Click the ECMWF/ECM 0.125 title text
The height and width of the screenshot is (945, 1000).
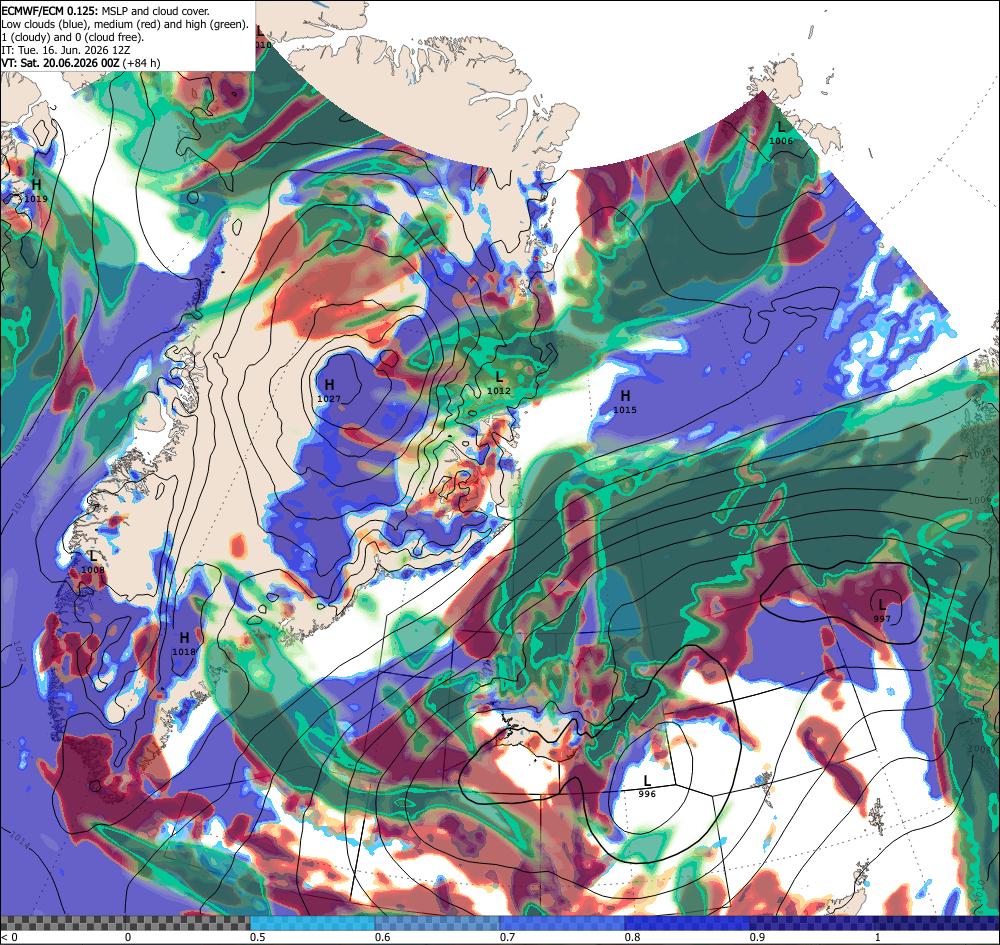[49, 11]
